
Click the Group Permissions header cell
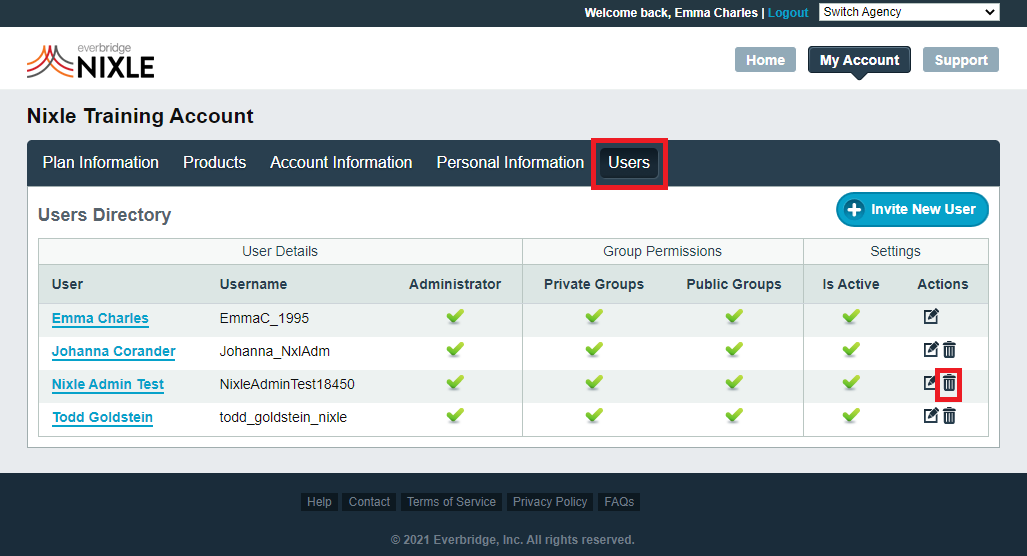(x=662, y=251)
